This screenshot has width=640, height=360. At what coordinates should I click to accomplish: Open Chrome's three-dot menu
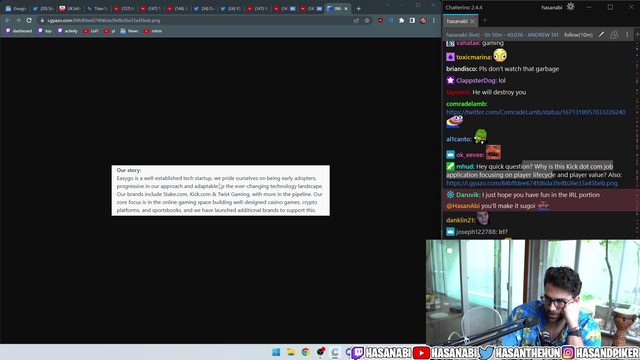(434, 20)
